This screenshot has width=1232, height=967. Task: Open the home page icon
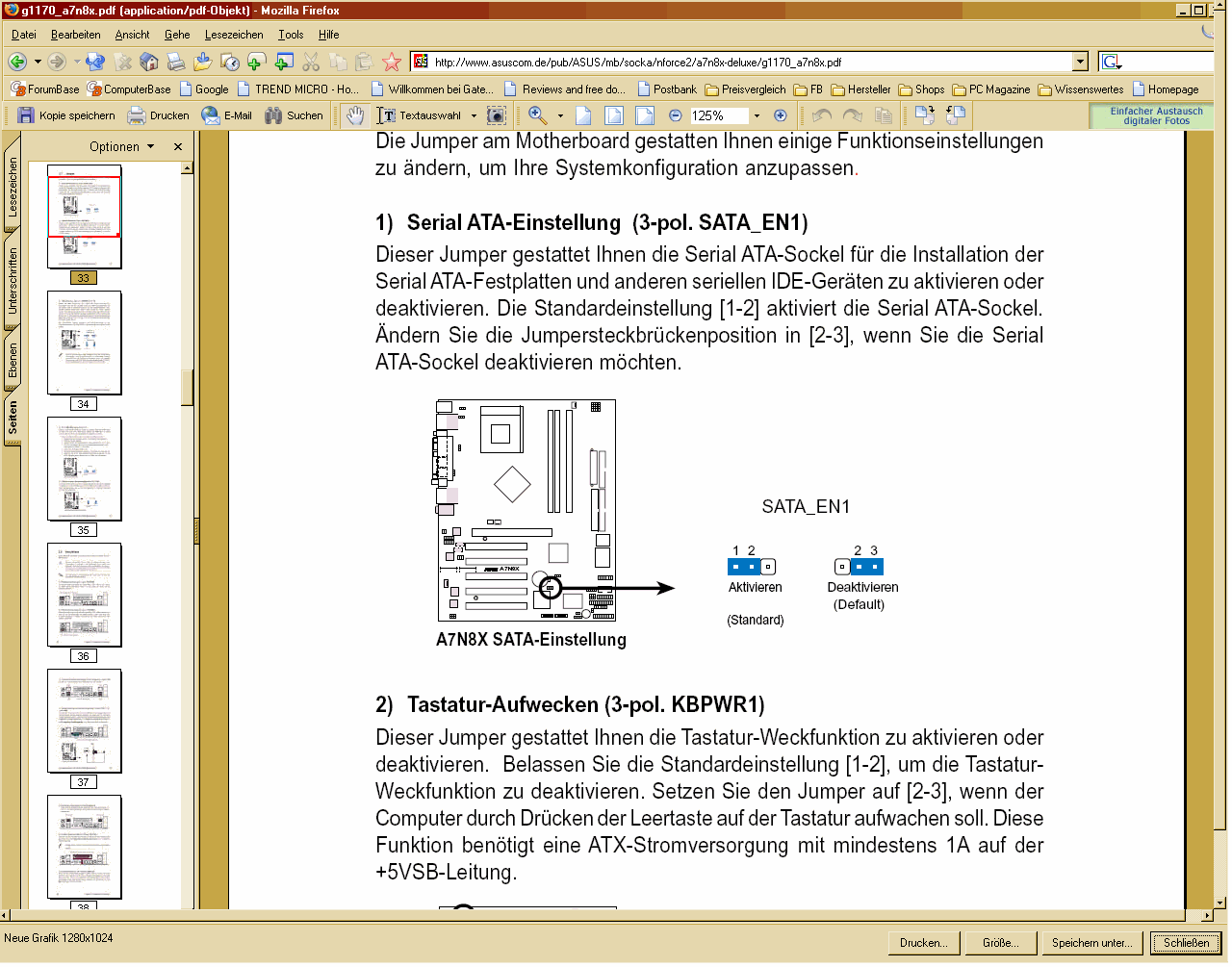coord(149,62)
